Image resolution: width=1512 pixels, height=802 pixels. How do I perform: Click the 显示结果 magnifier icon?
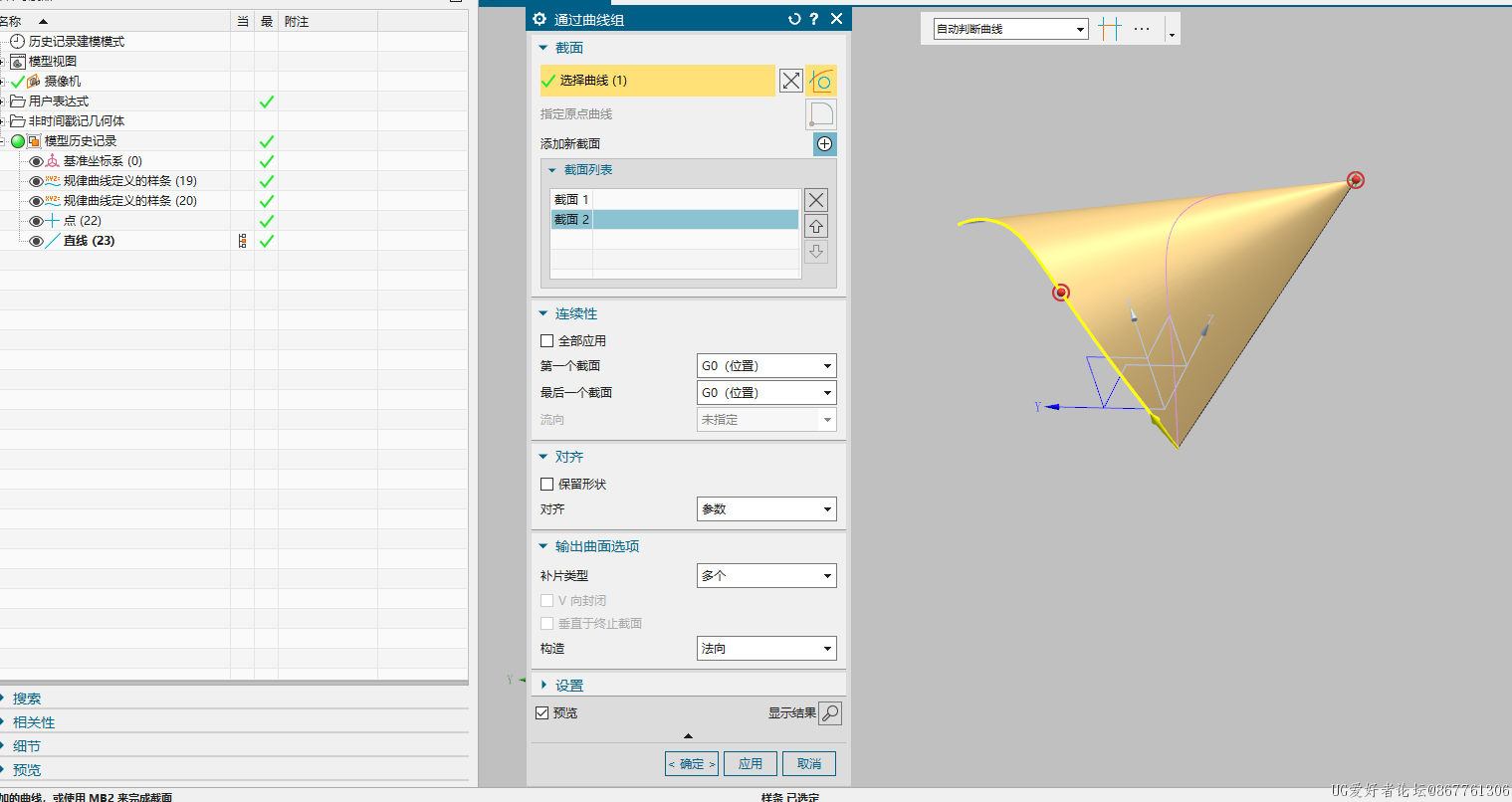point(830,713)
